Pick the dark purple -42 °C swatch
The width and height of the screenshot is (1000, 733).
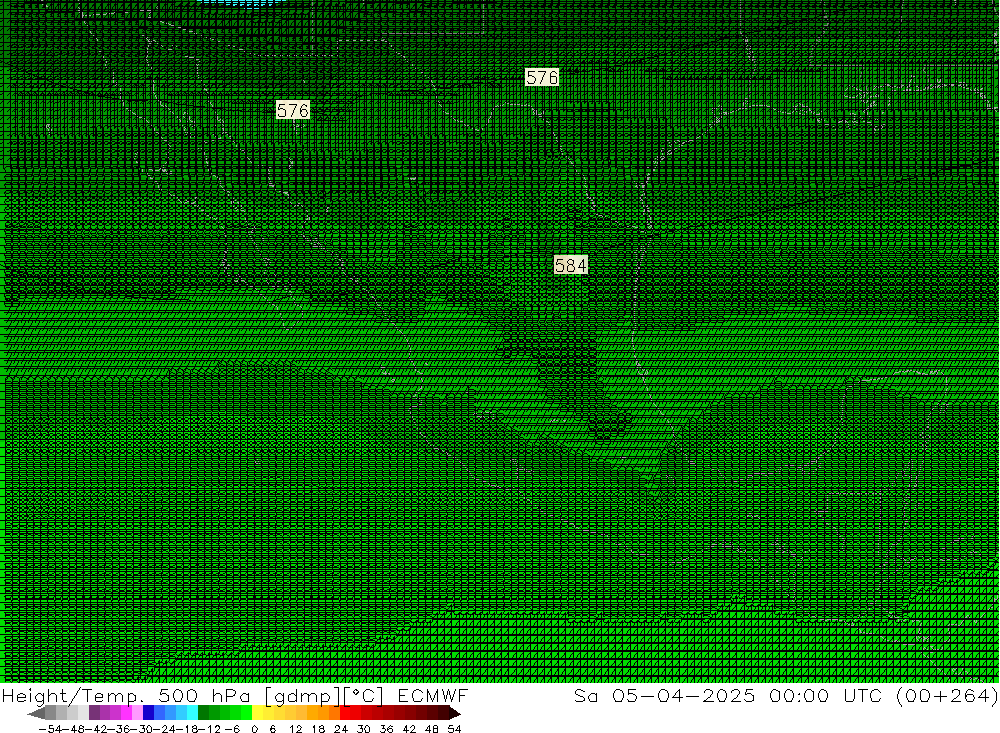click(94, 713)
